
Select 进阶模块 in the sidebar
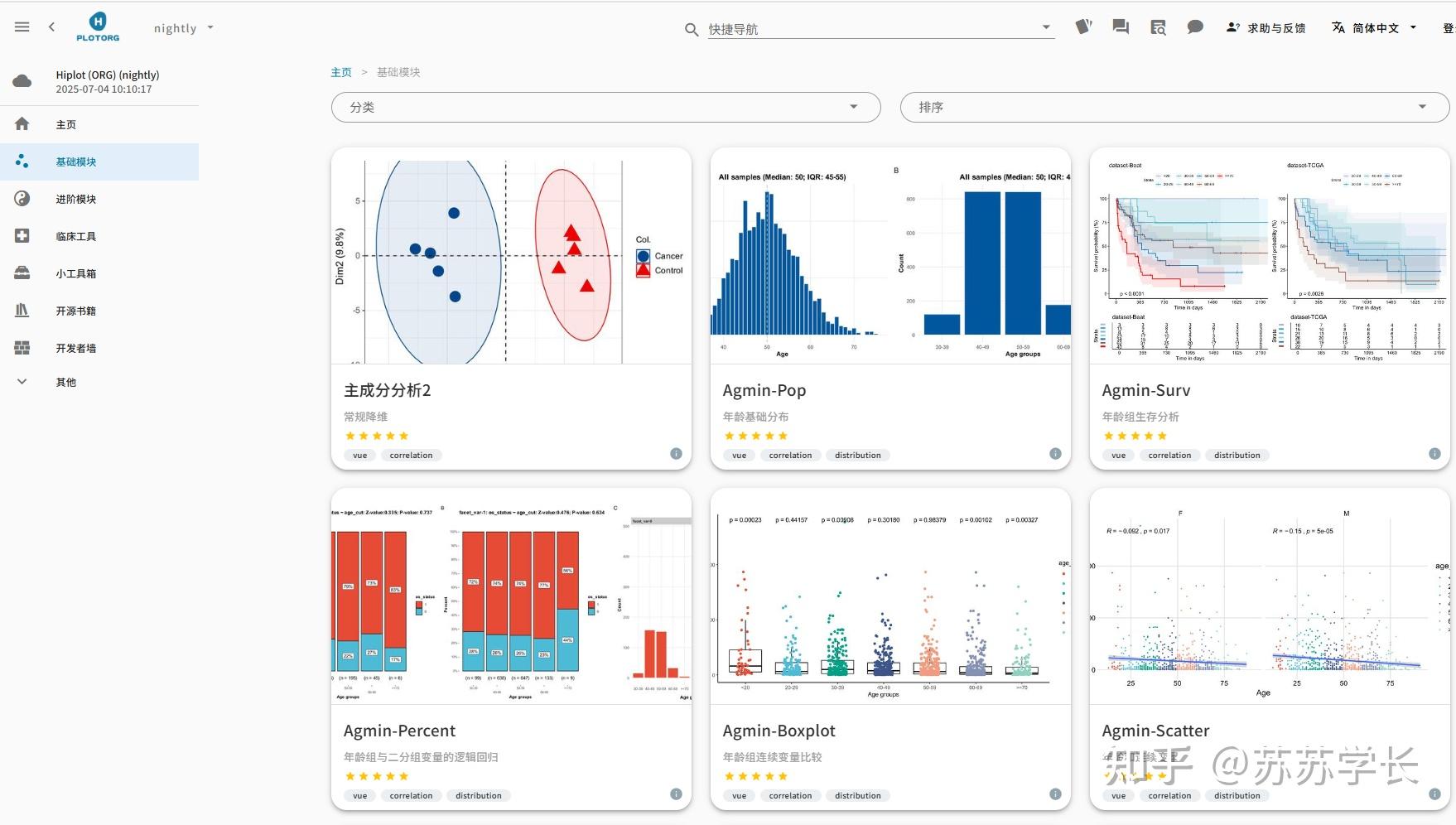coord(99,199)
